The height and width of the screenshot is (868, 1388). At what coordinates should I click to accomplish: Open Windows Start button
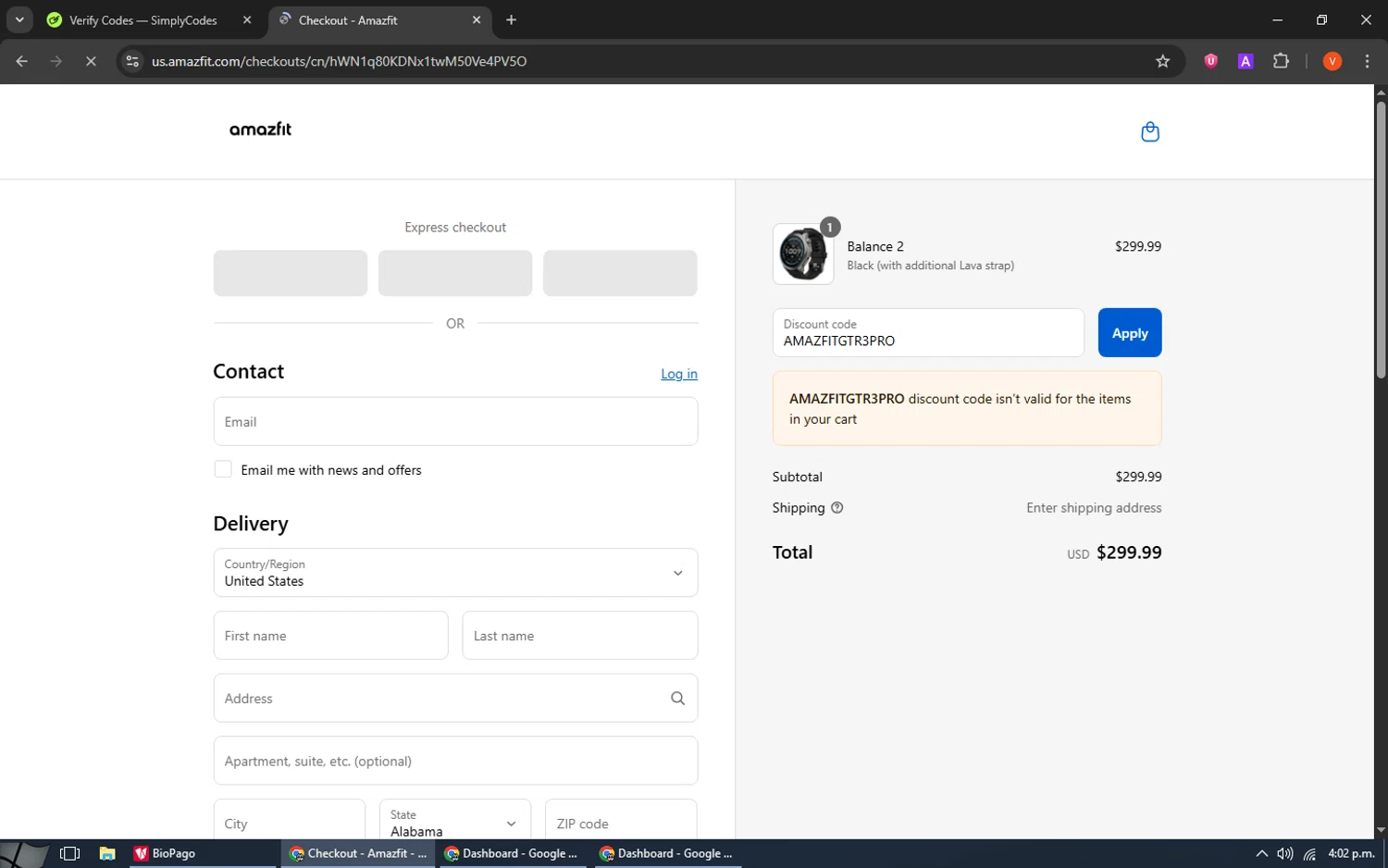pyautogui.click(x=23, y=853)
